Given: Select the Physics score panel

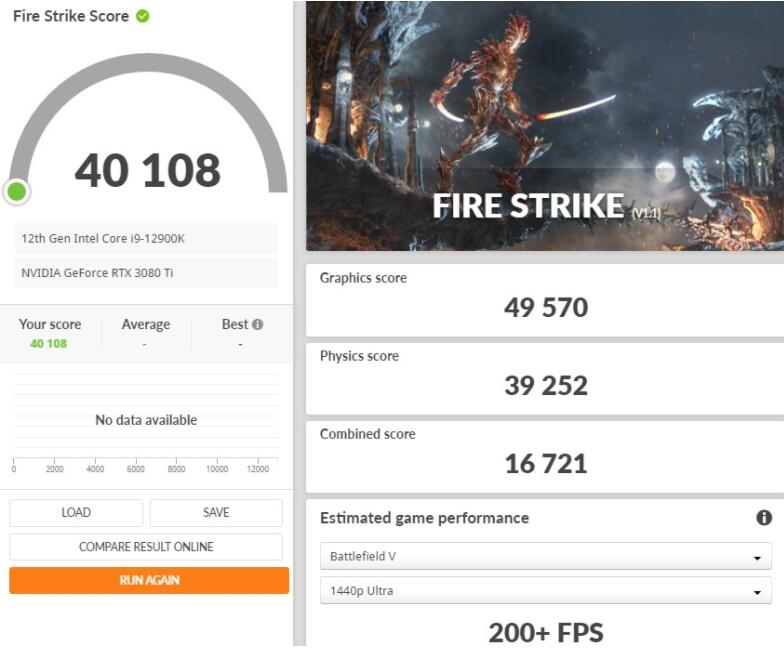Looking at the screenshot, I should 545,377.
